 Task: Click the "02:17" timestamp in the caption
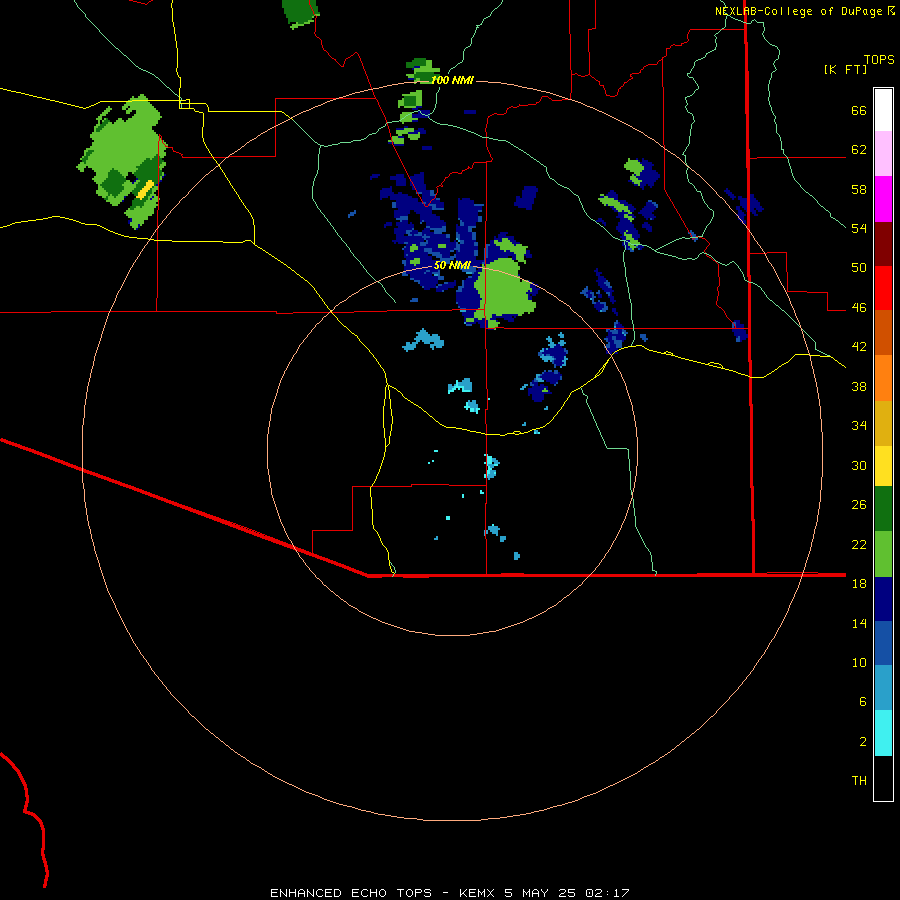pos(607,893)
